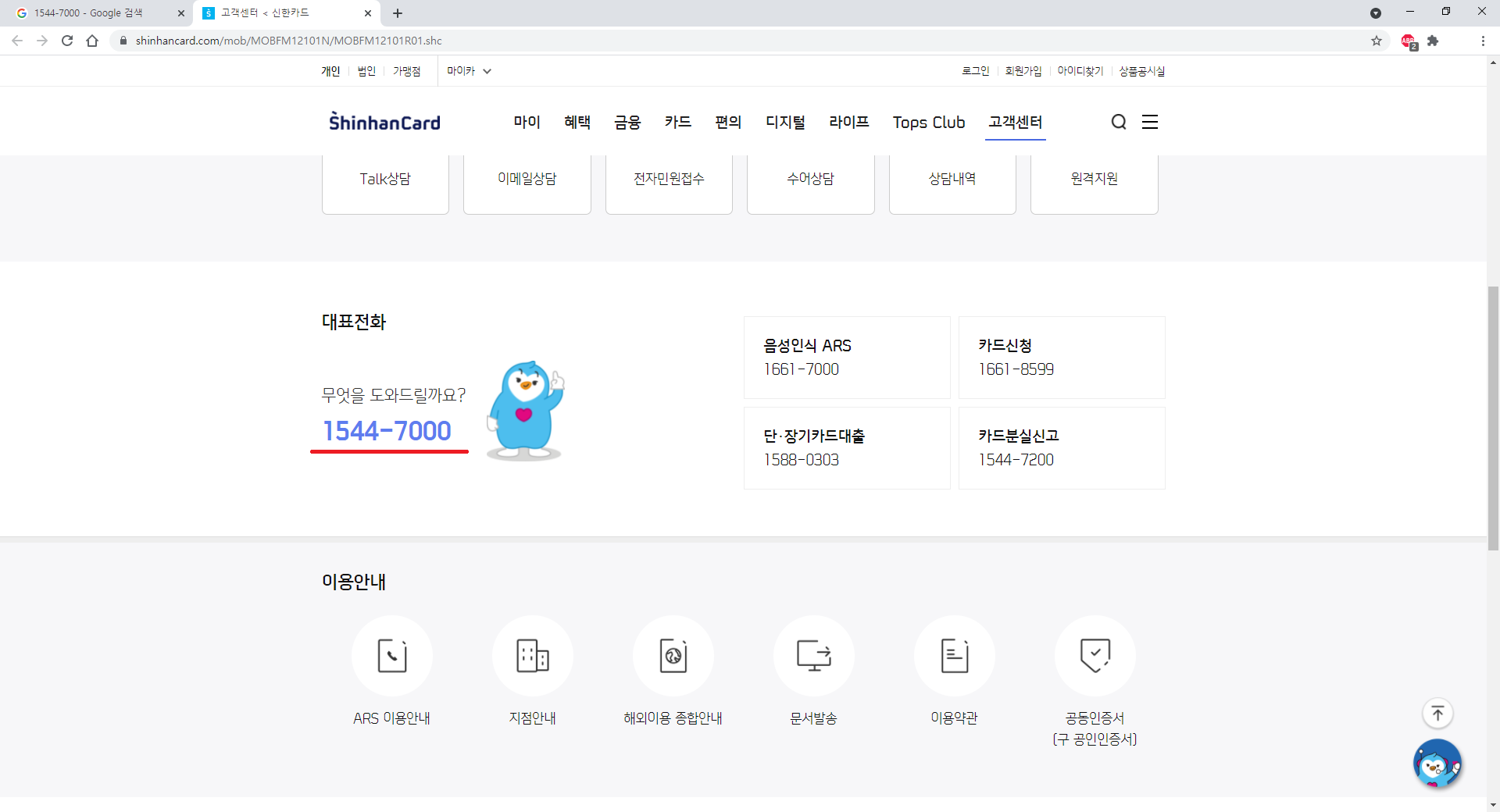Open the 혜택 menu
The width and height of the screenshot is (1500, 812).
(x=577, y=122)
